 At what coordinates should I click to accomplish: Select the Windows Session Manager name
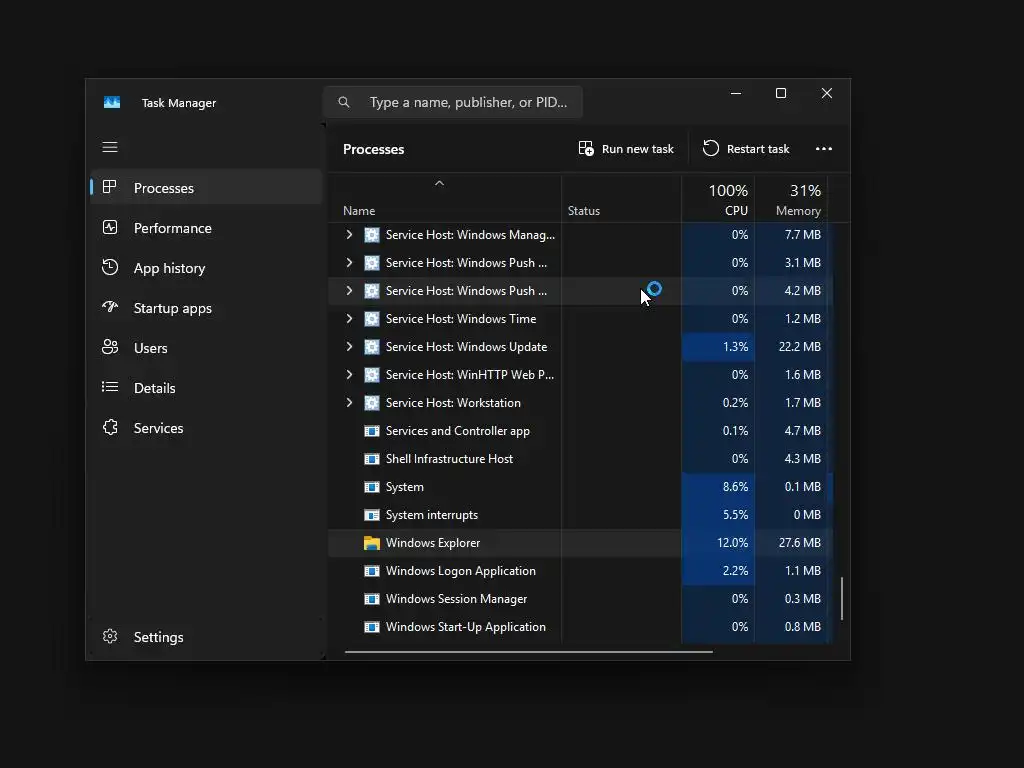coord(456,599)
